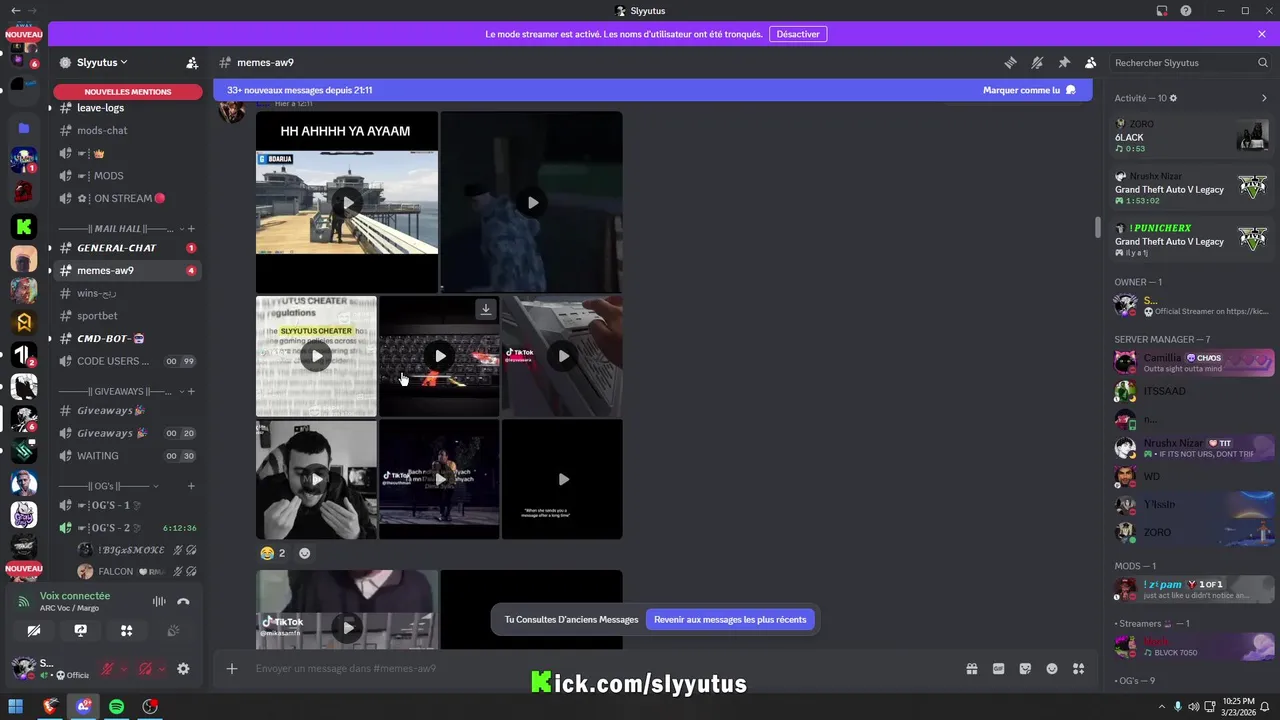Expand the input device arrow beside the microphone

124,669
